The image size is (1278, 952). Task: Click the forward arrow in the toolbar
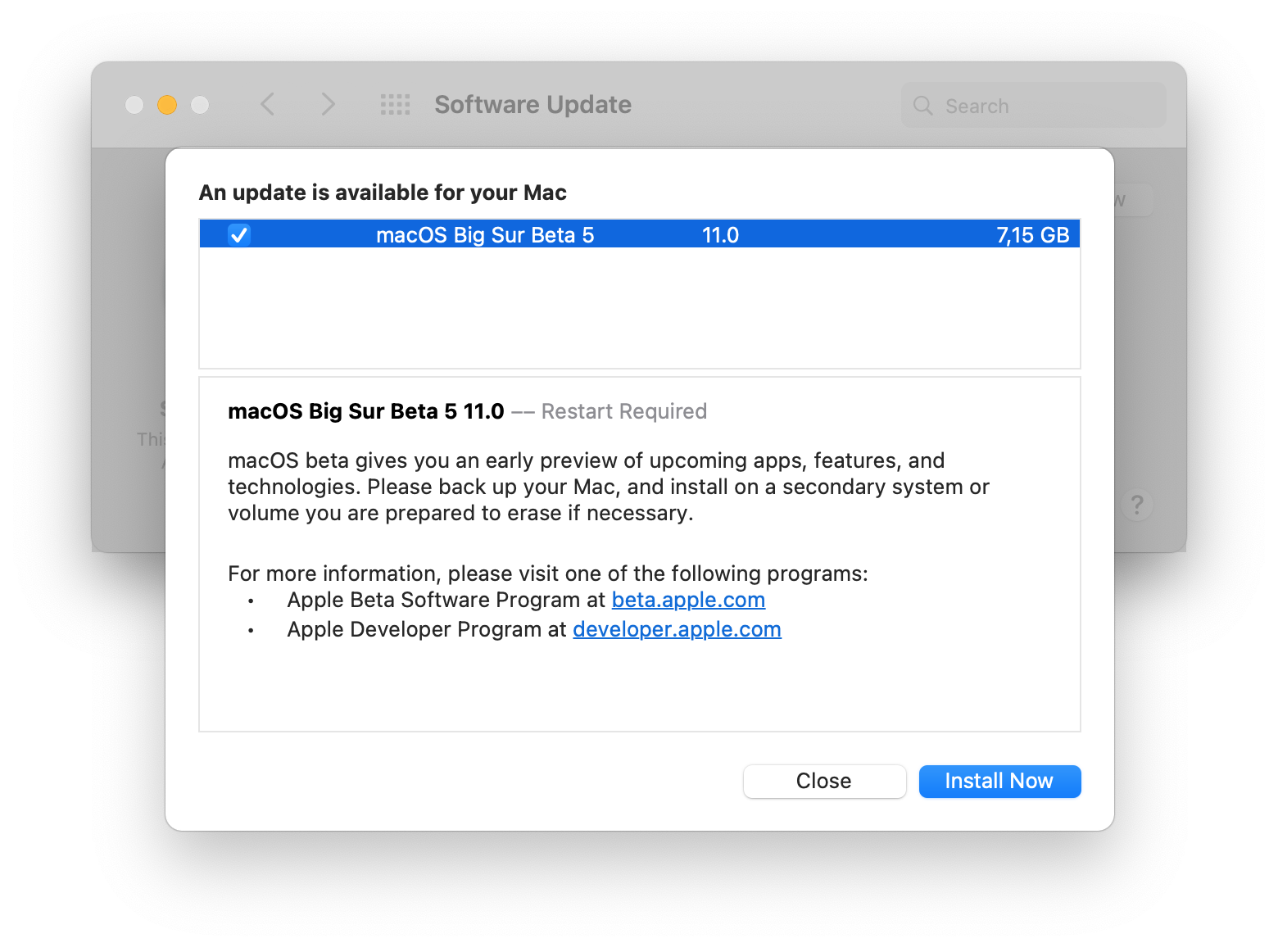coord(328,104)
